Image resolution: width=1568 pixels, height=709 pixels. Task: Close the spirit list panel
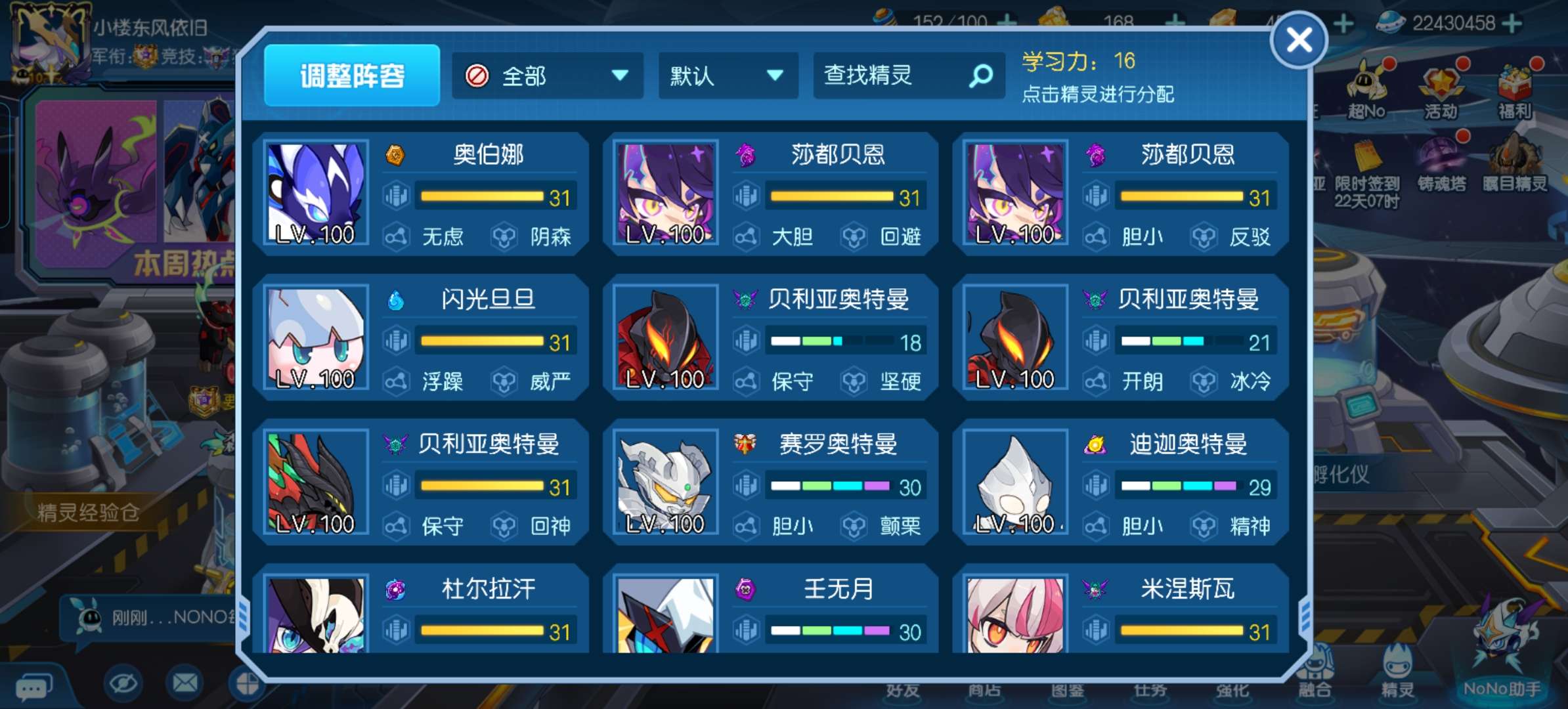tap(1299, 40)
